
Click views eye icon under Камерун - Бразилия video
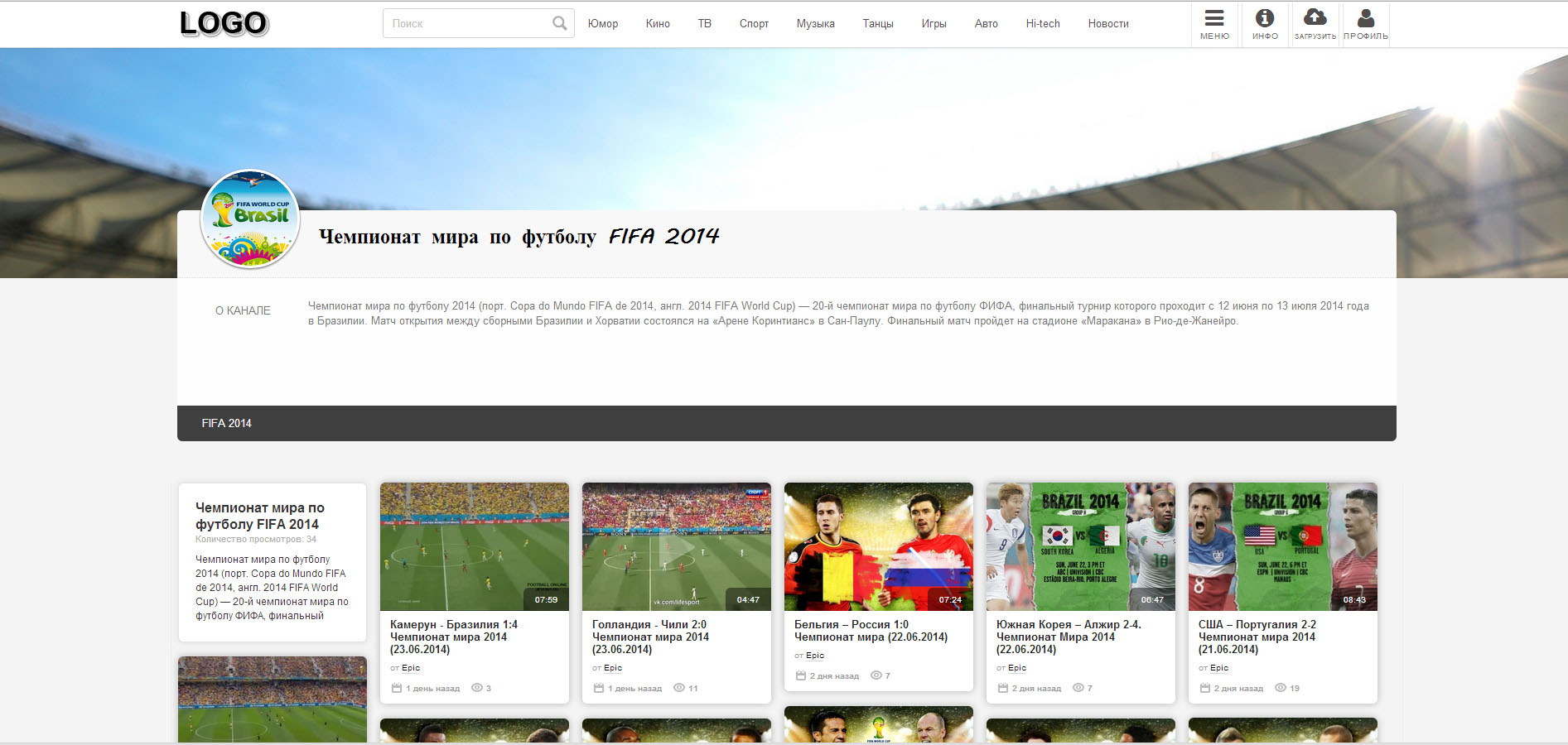(x=476, y=688)
